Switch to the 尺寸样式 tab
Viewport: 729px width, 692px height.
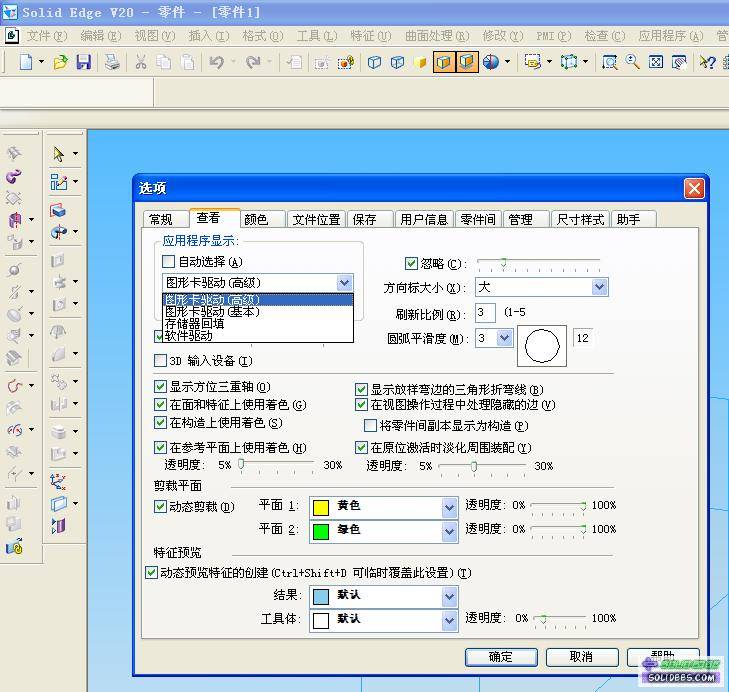pos(580,219)
